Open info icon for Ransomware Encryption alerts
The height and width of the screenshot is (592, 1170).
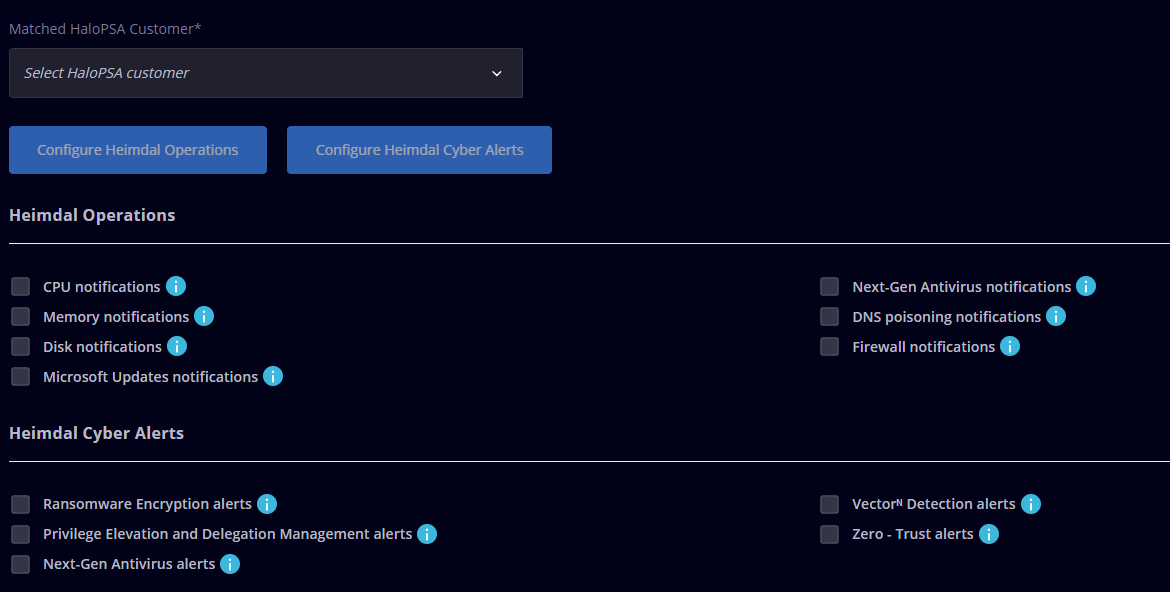point(267,504)
